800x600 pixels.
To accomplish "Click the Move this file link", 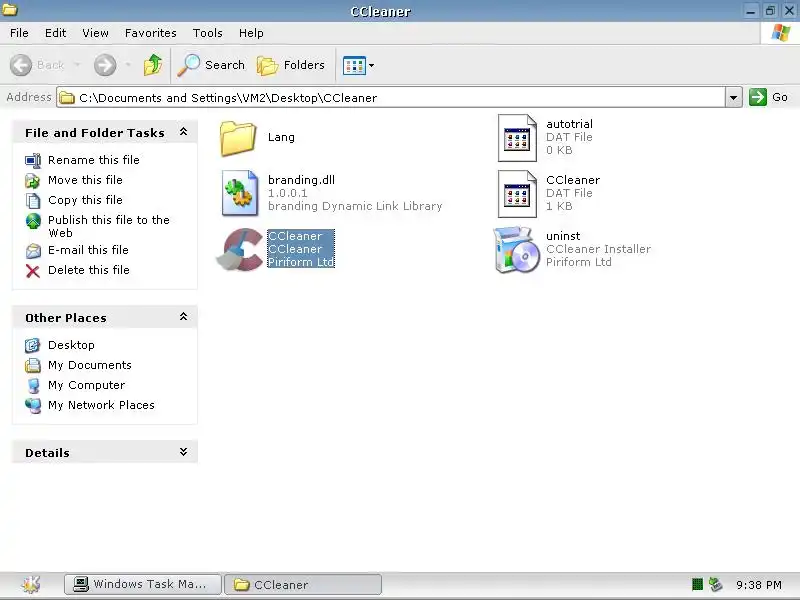I will tap(85, 180).
